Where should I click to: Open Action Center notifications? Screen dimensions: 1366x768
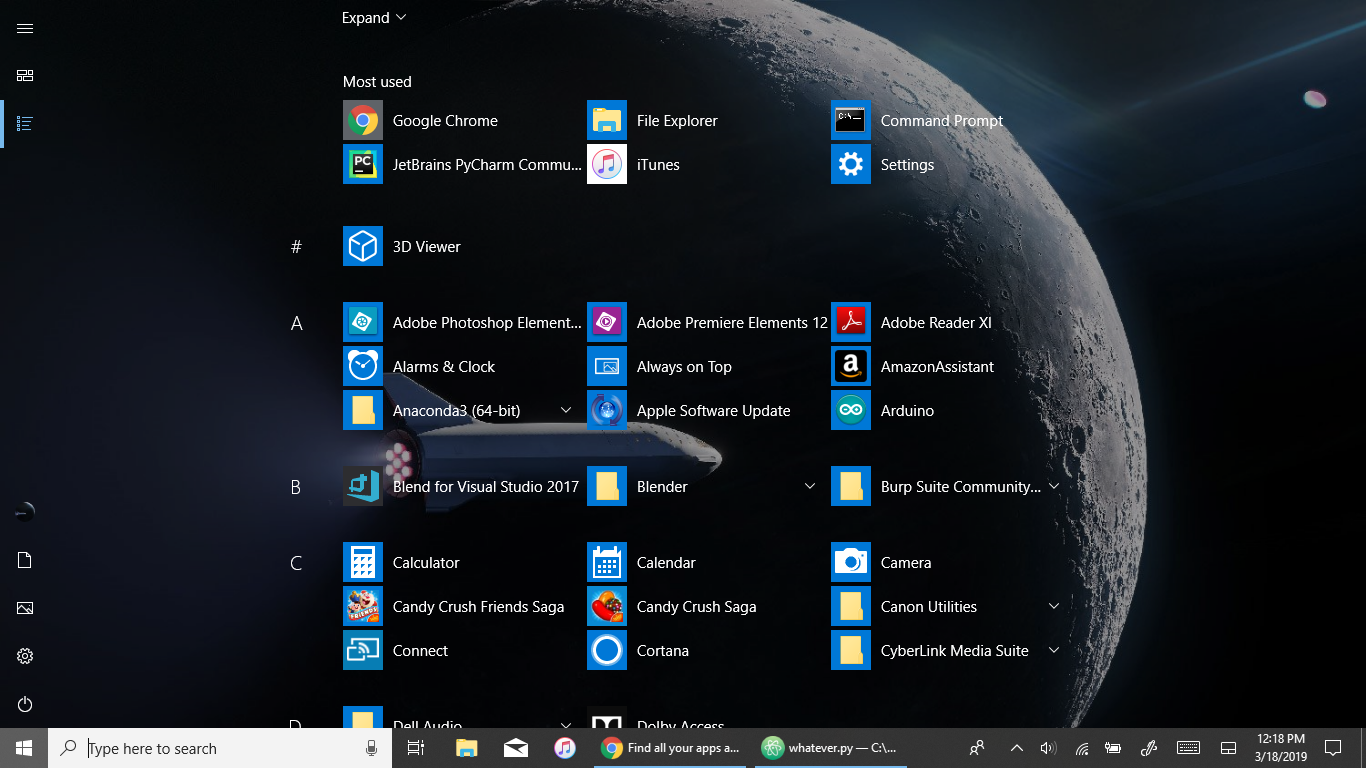click(1333, 748)
